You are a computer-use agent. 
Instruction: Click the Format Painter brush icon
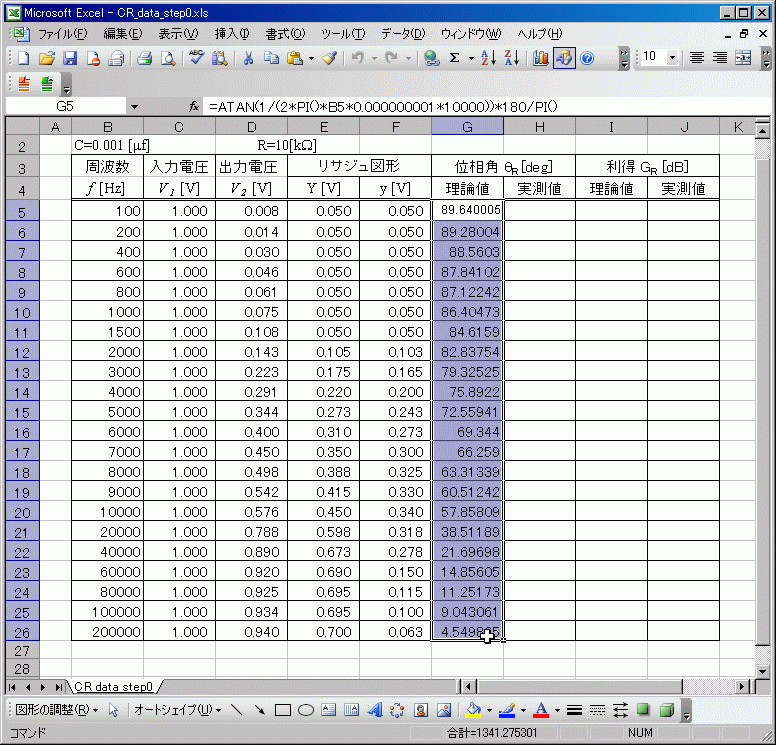(328, 58)
